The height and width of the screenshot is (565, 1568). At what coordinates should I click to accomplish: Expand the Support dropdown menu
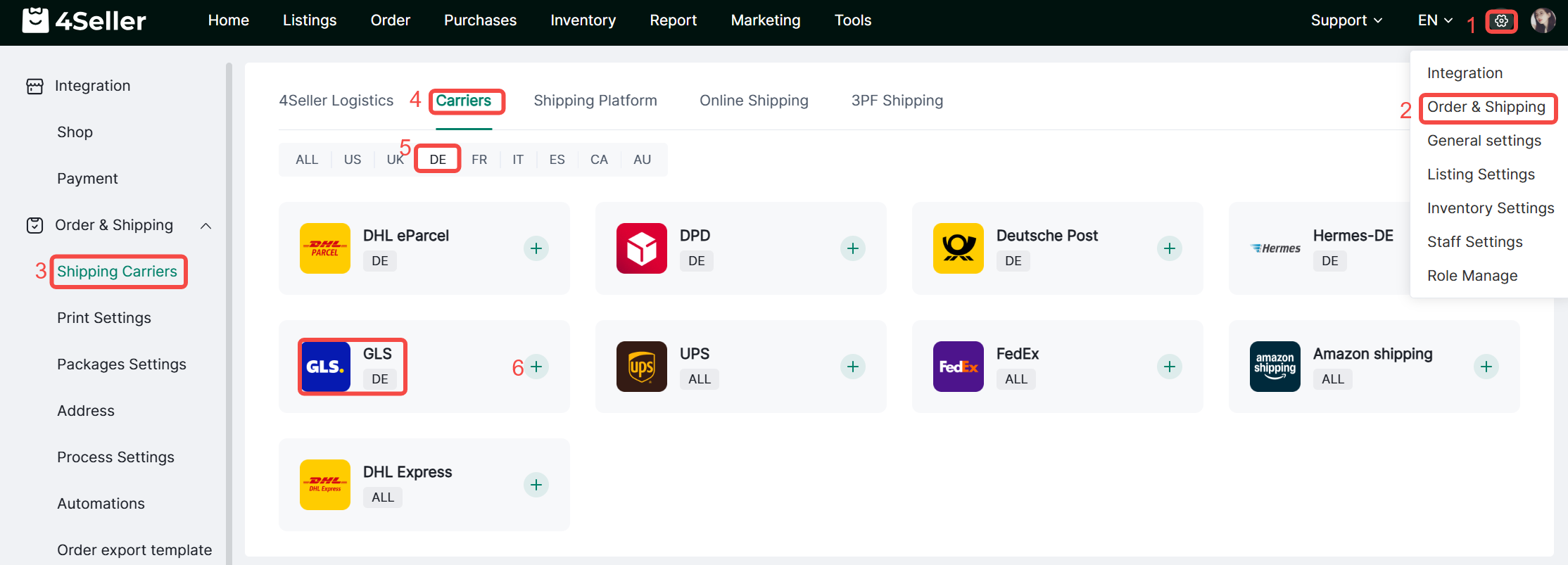(x=1346, y=20)
